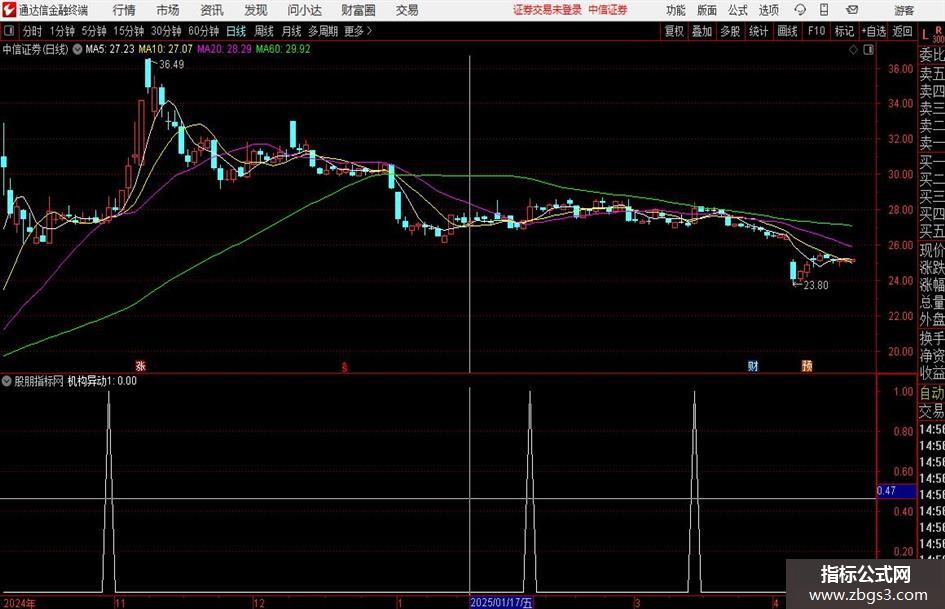Toggle the left sidebar panel icon

(9, 31)
